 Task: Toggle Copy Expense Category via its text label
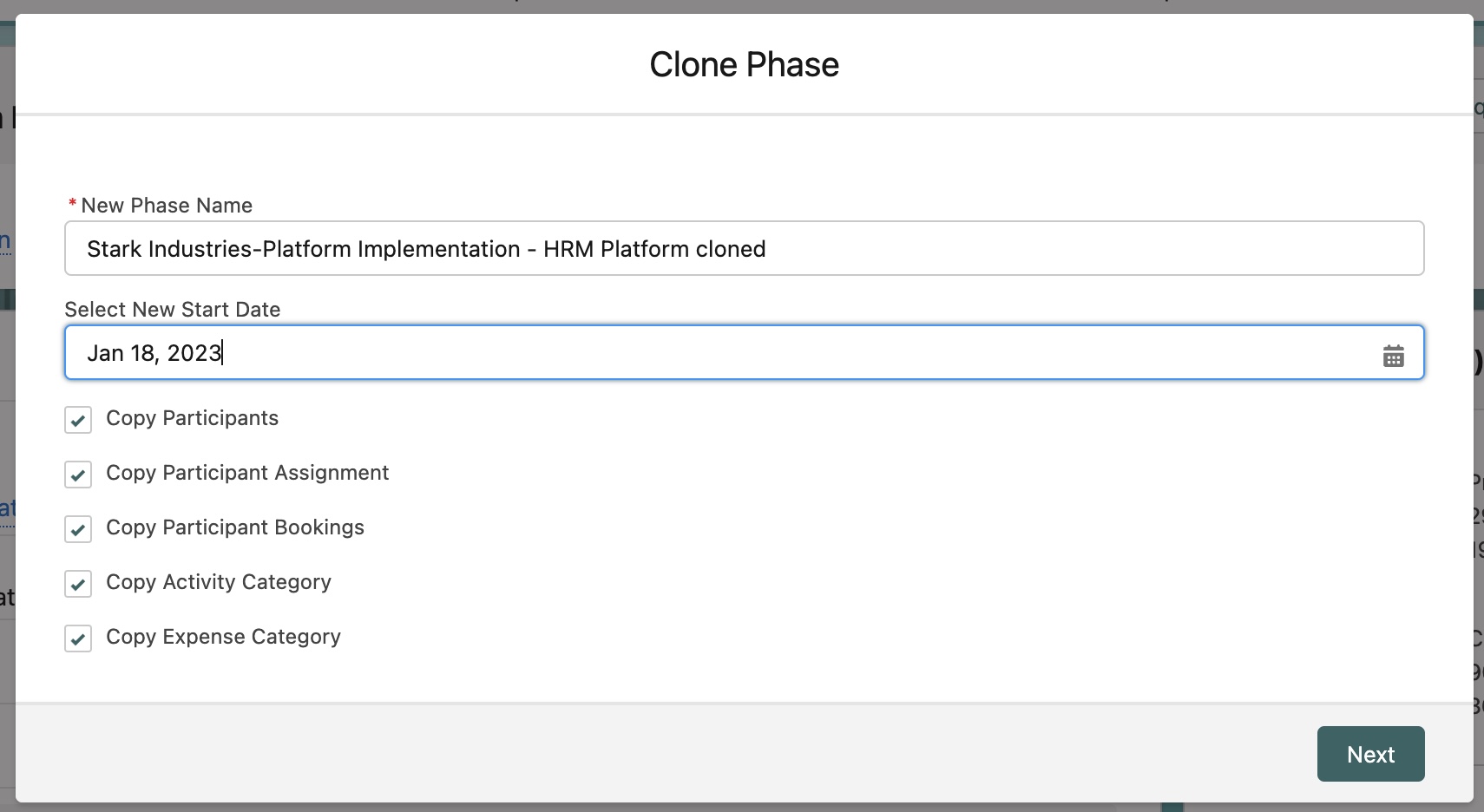[223, 638]
